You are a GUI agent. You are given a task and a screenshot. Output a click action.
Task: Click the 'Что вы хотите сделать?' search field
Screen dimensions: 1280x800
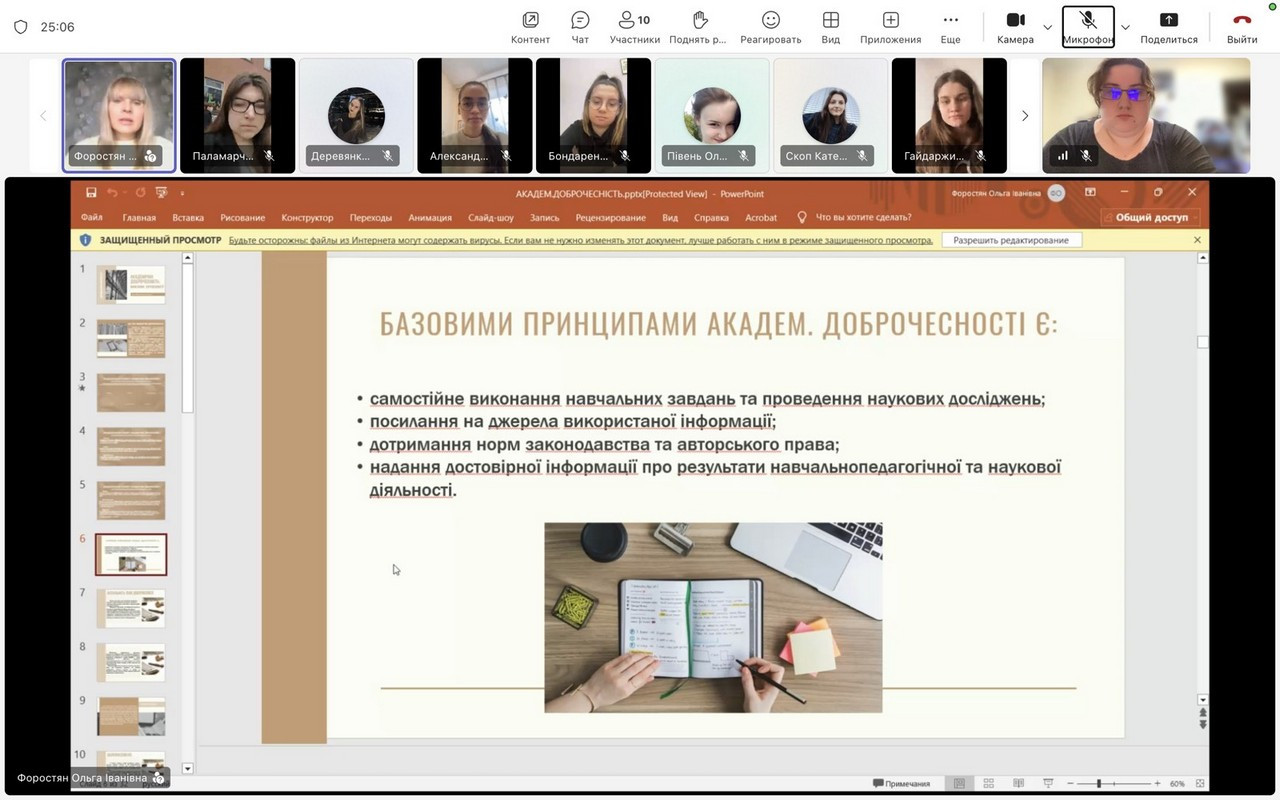(x=863, y=217)
